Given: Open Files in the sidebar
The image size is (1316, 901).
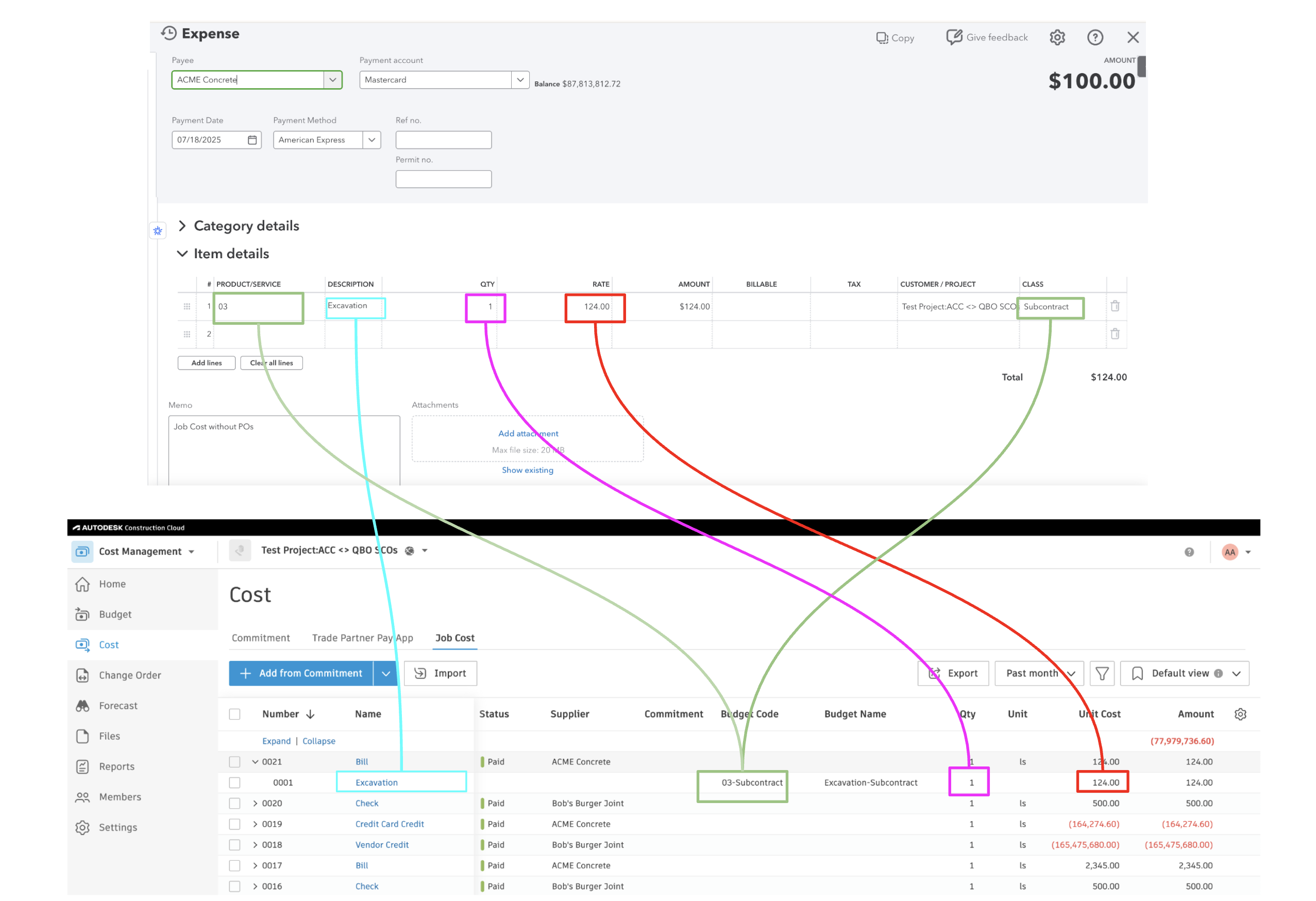Looking at the screenshot, I should point(109,736).
